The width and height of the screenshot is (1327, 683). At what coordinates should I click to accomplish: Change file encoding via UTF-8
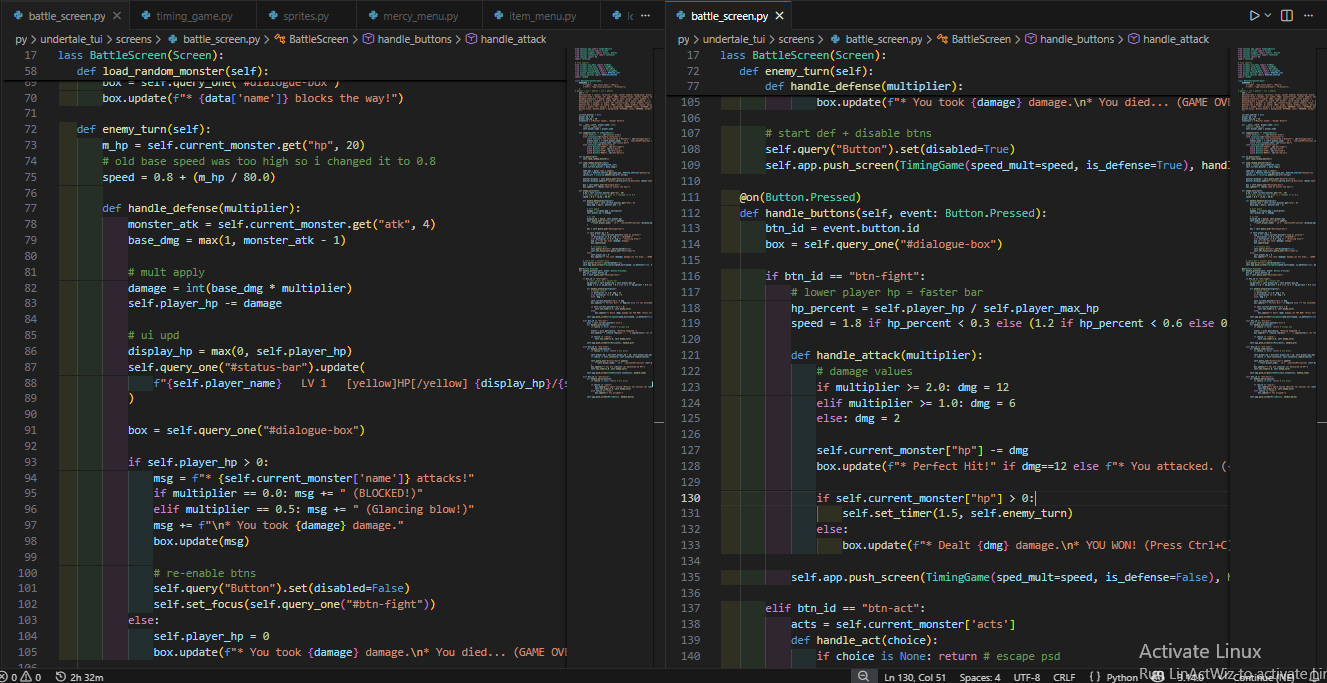pos(1026,677)
